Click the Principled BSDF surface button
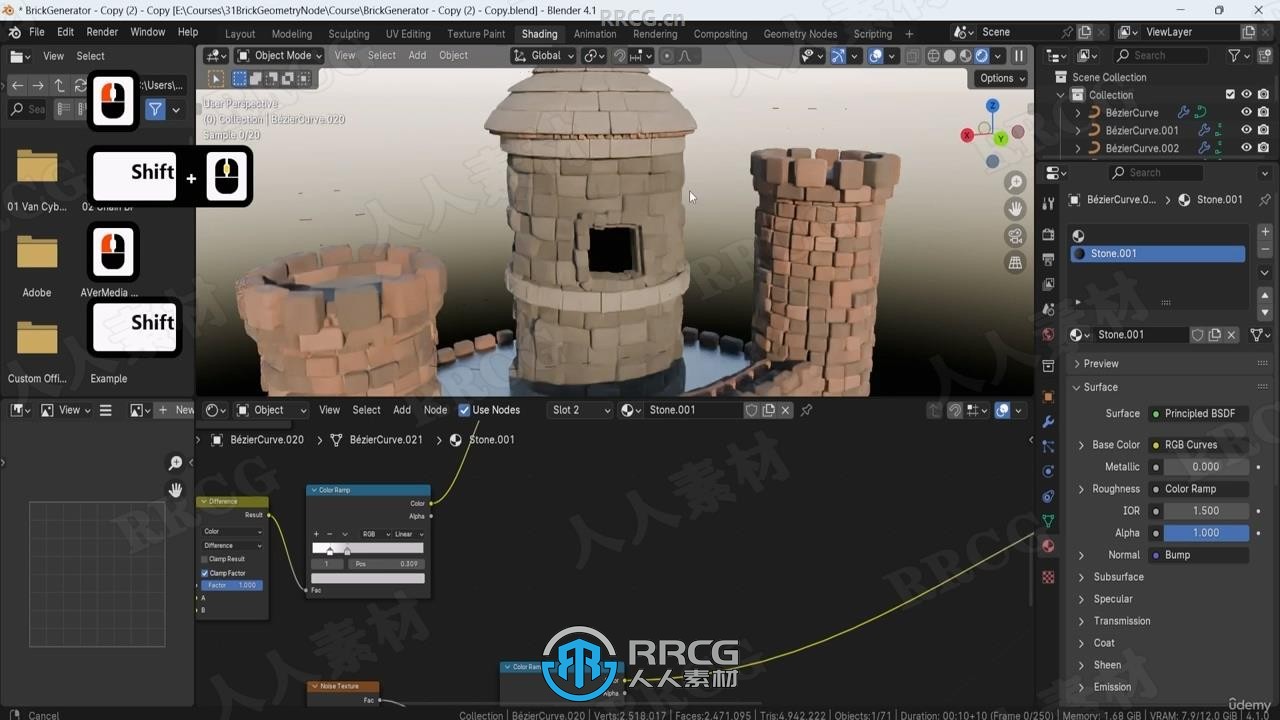Viewport: 1280px width, 720px height. pos(1198,413)
